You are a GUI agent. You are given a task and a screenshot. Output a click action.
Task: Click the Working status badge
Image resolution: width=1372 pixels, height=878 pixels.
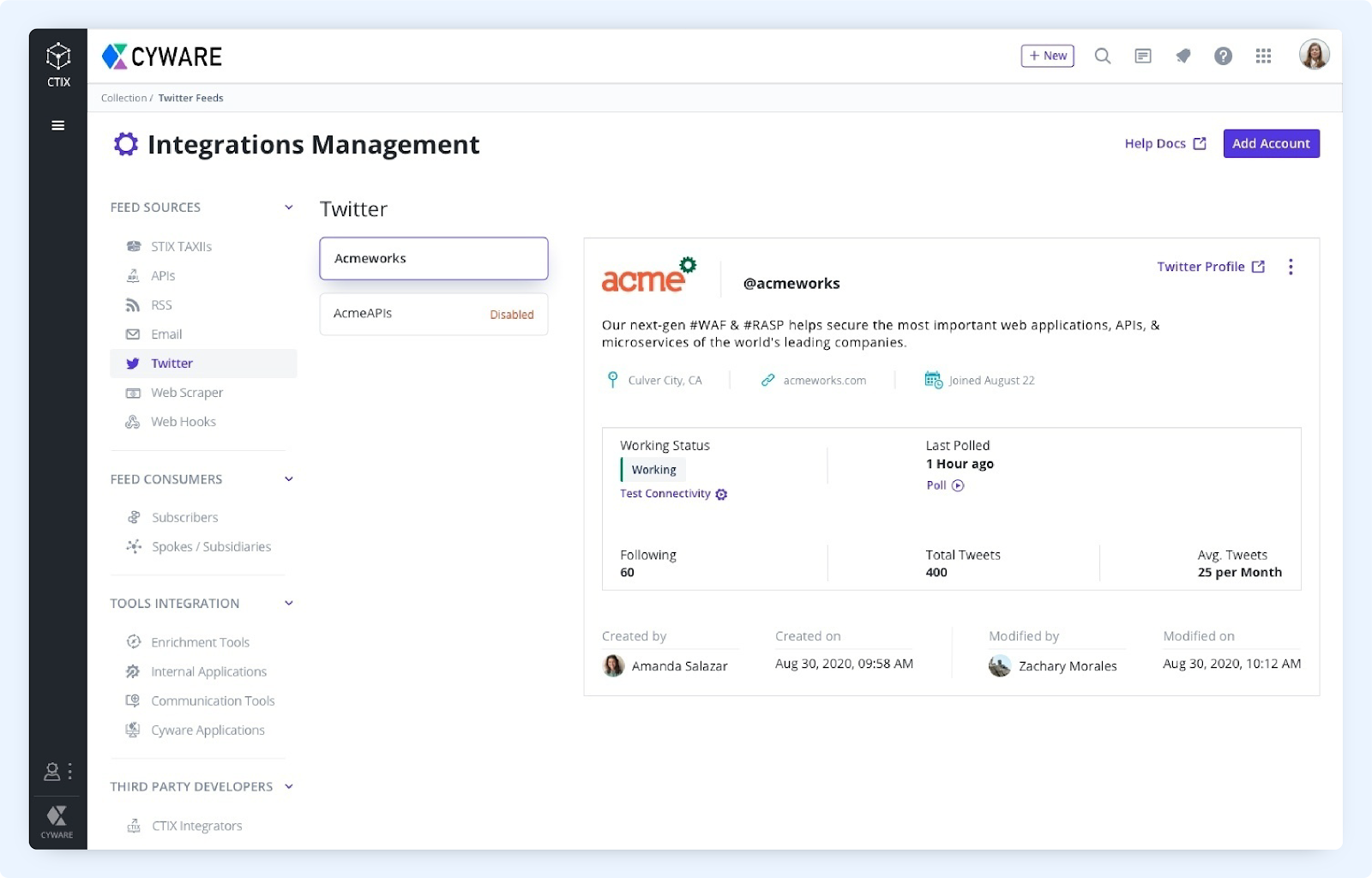[x=653, y=470]
